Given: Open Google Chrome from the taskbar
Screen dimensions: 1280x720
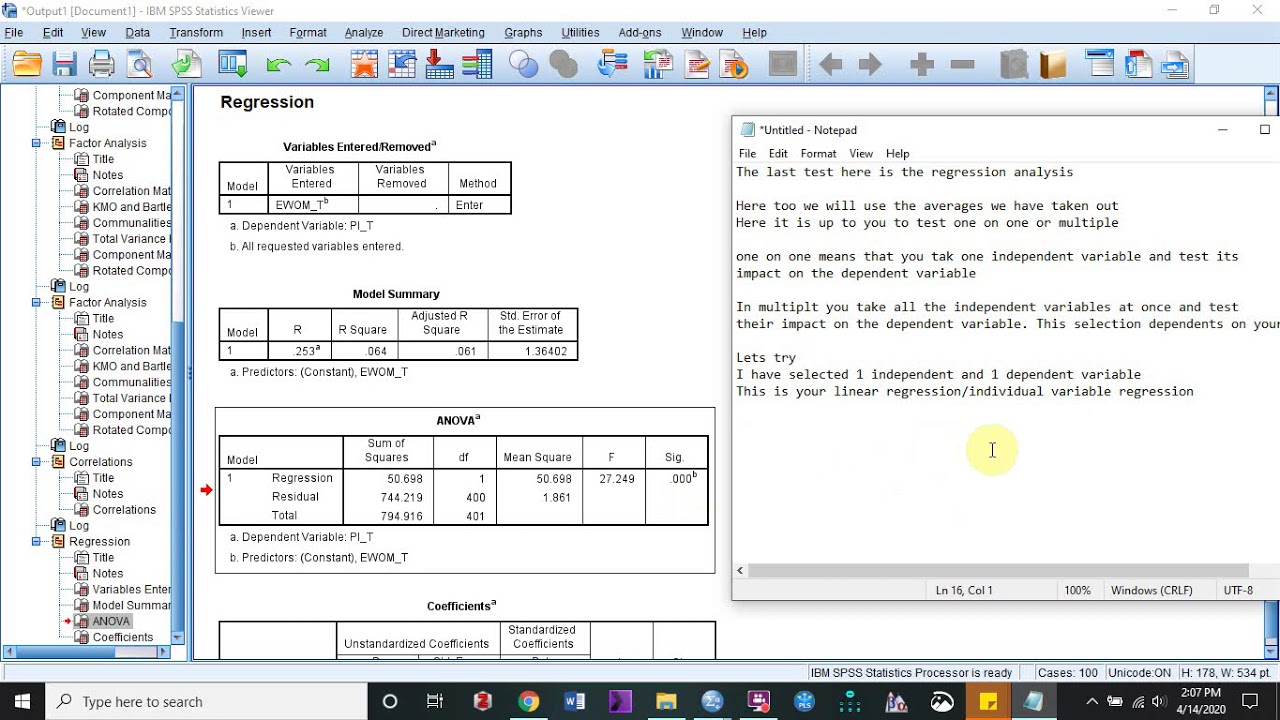Looking at the screenshot, I should coord(528,702).
